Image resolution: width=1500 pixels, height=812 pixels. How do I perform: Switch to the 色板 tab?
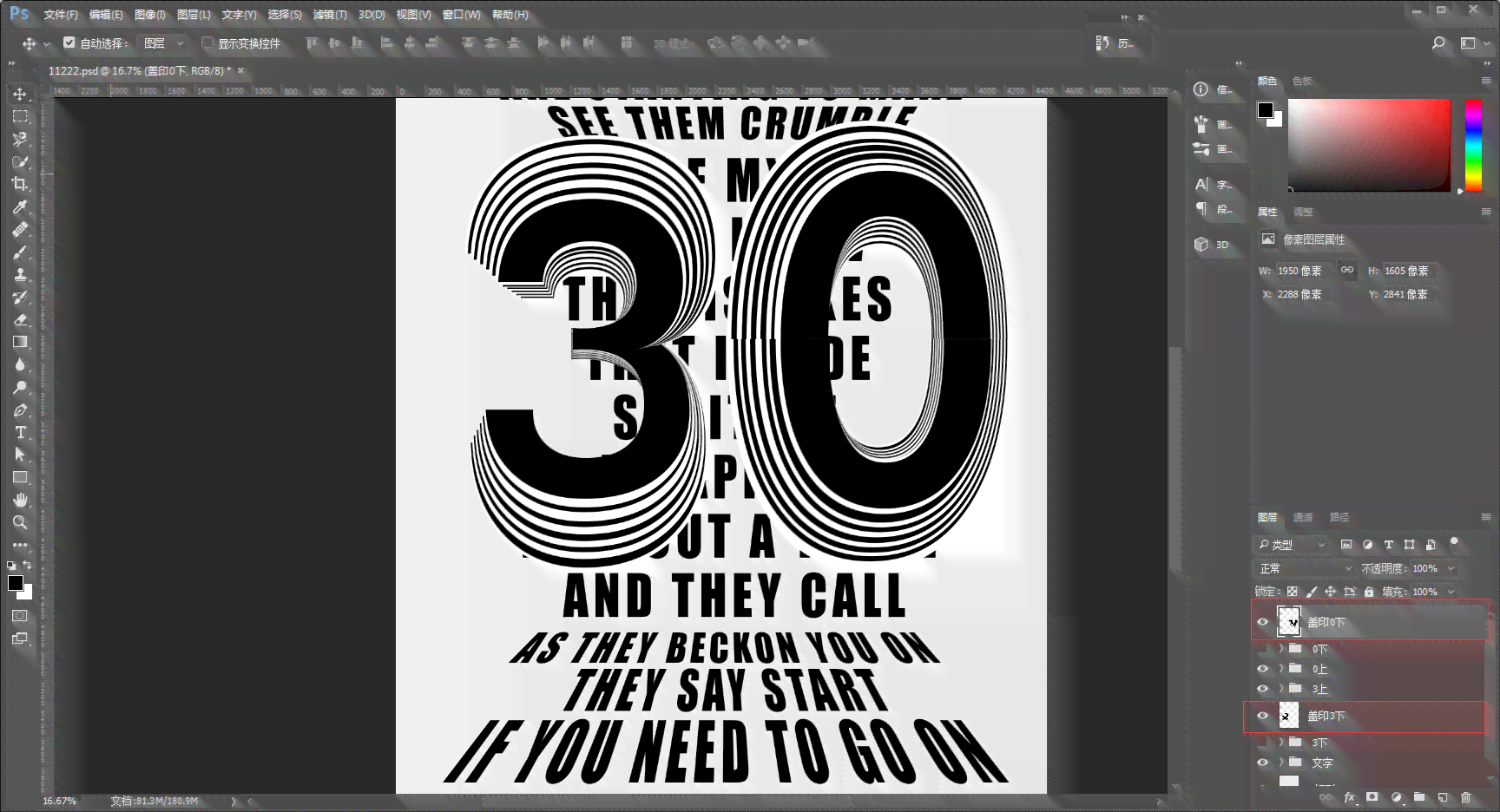(1302, 81)
